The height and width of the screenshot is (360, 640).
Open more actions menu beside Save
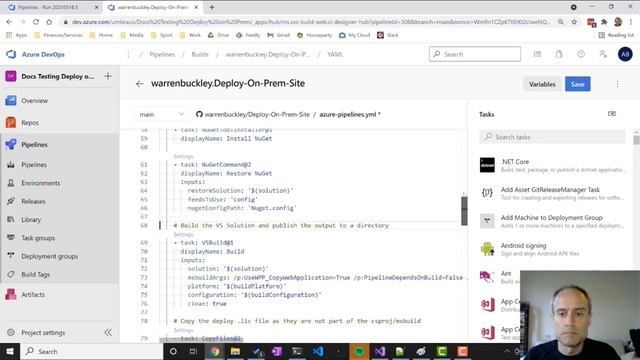pos(617,84)
